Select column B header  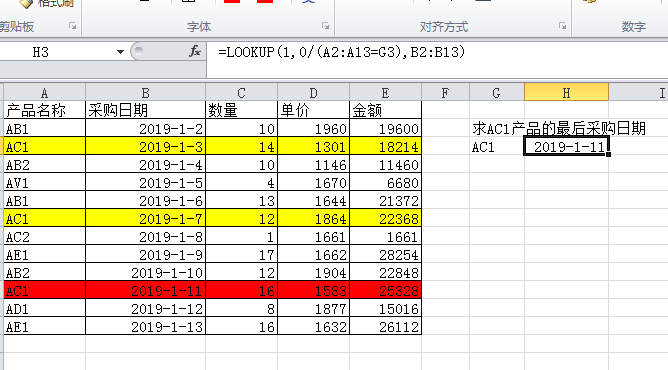[x=145, y=93]
